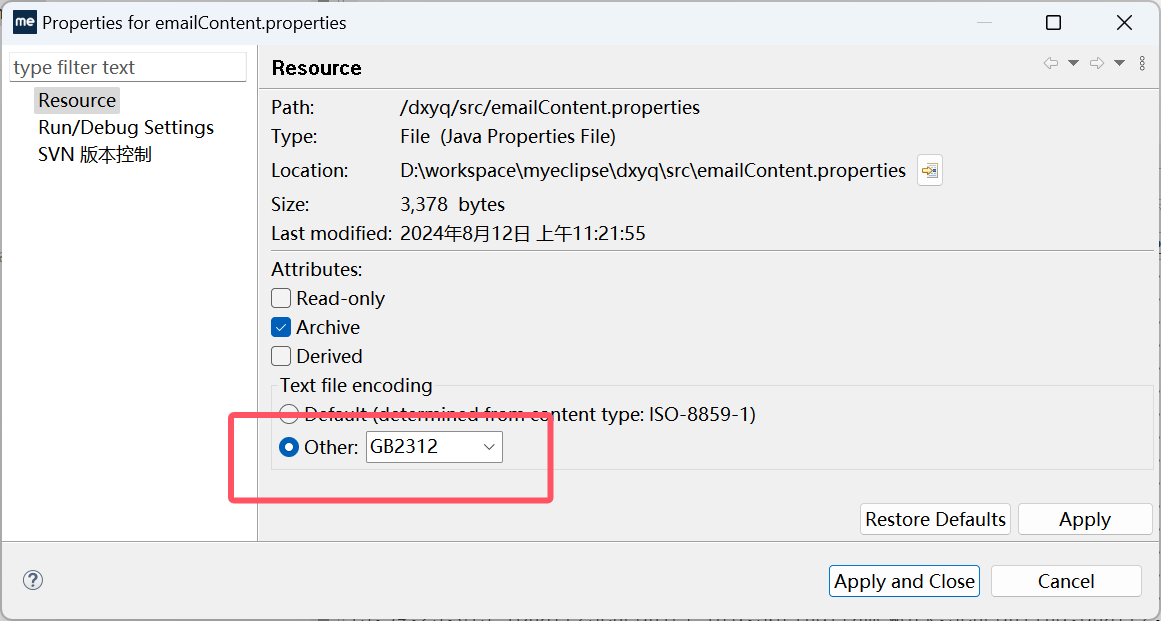Viewport: 1161px width, 621px height.
Task: Focus the type filter text field
Action: 127,67
